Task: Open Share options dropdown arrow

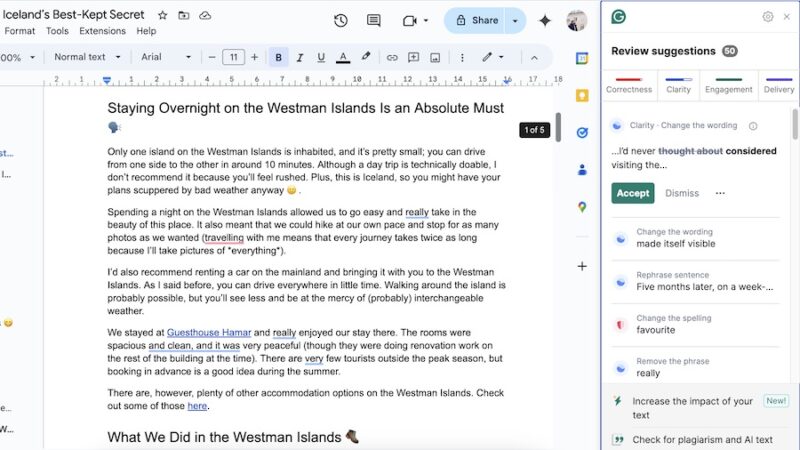Action: pyautogui.click(x=515, y=21)
